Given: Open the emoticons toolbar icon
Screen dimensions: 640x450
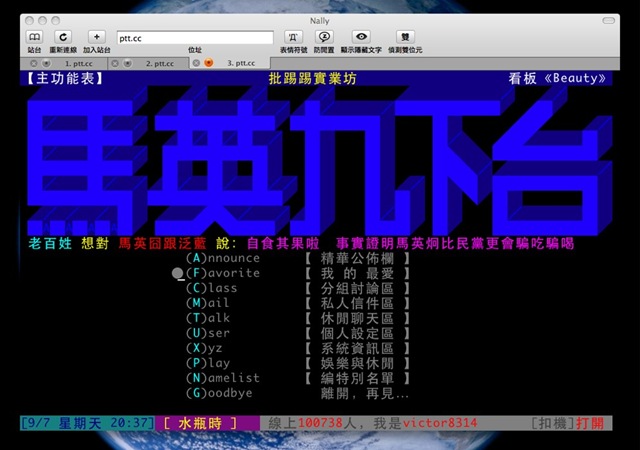Looking at the screenshot, I should coord(293,37).
